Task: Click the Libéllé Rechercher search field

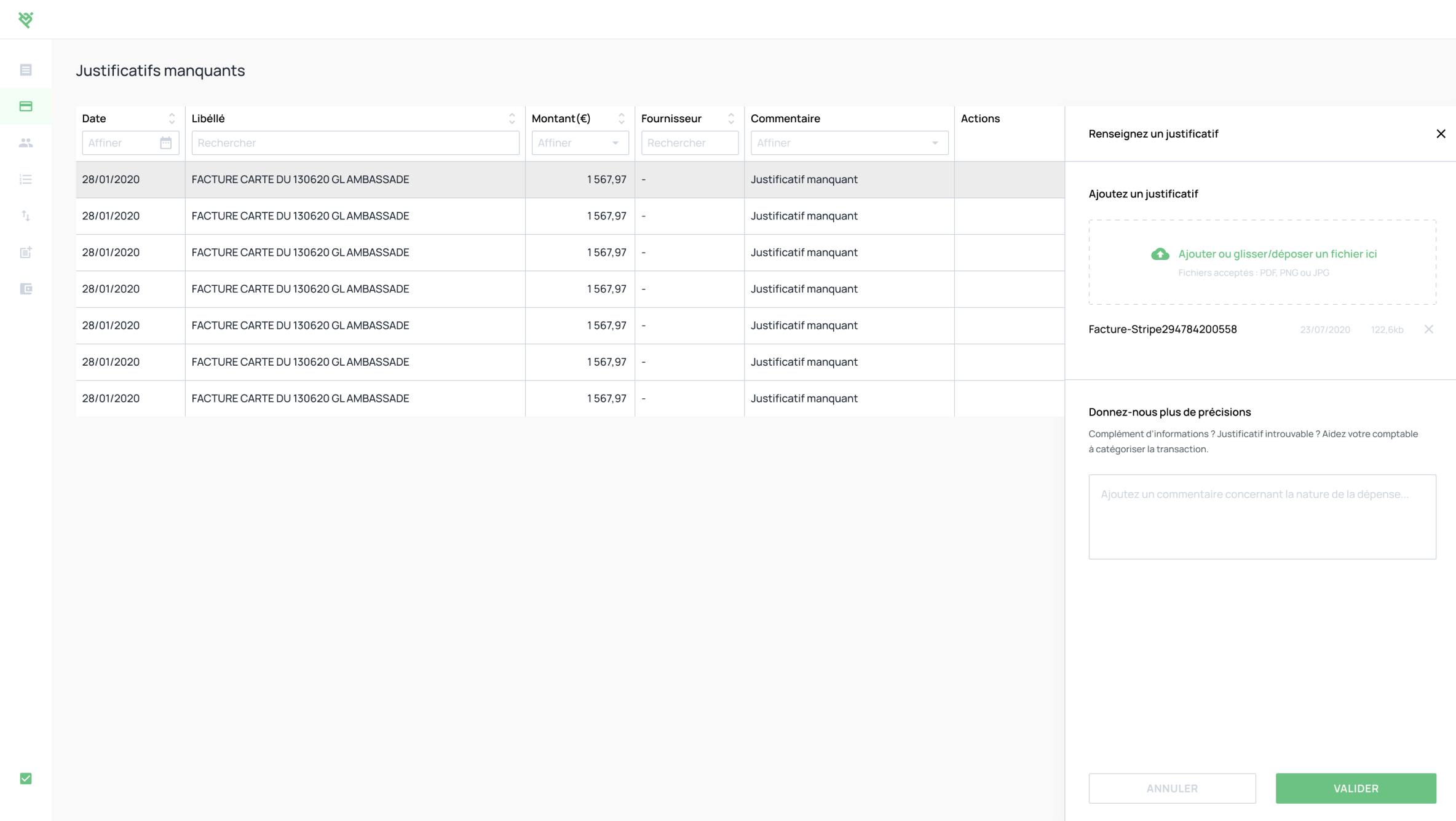Action: 355,143
